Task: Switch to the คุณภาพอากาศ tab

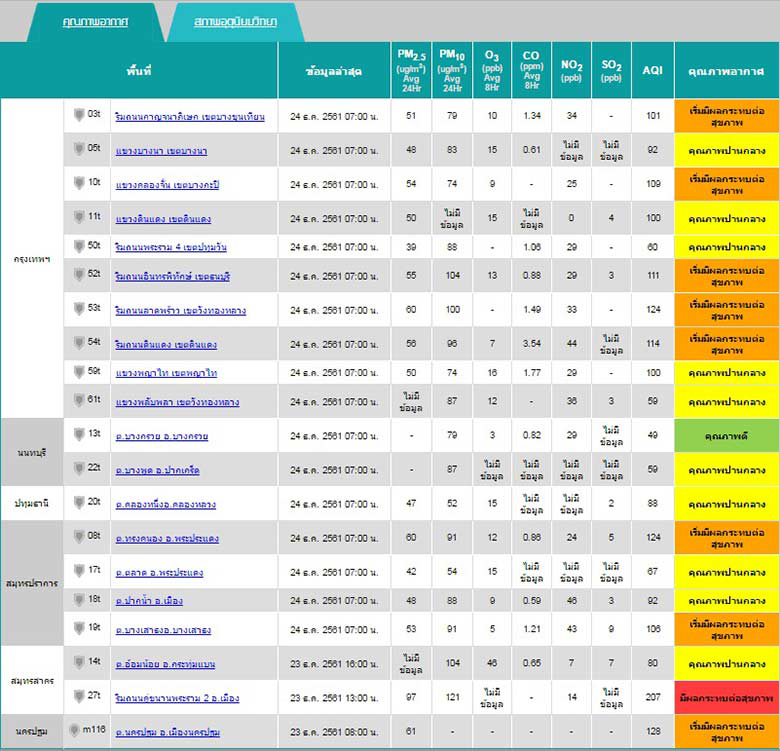Action: [x=95, y=21]
